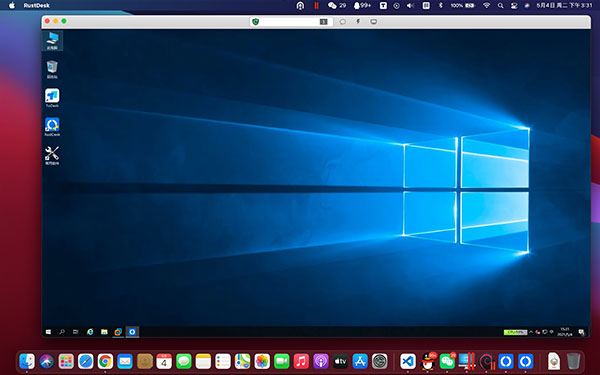
Task: Open Apple TV from the Dock
Action: pyautogui.click(x=340, y=361)
